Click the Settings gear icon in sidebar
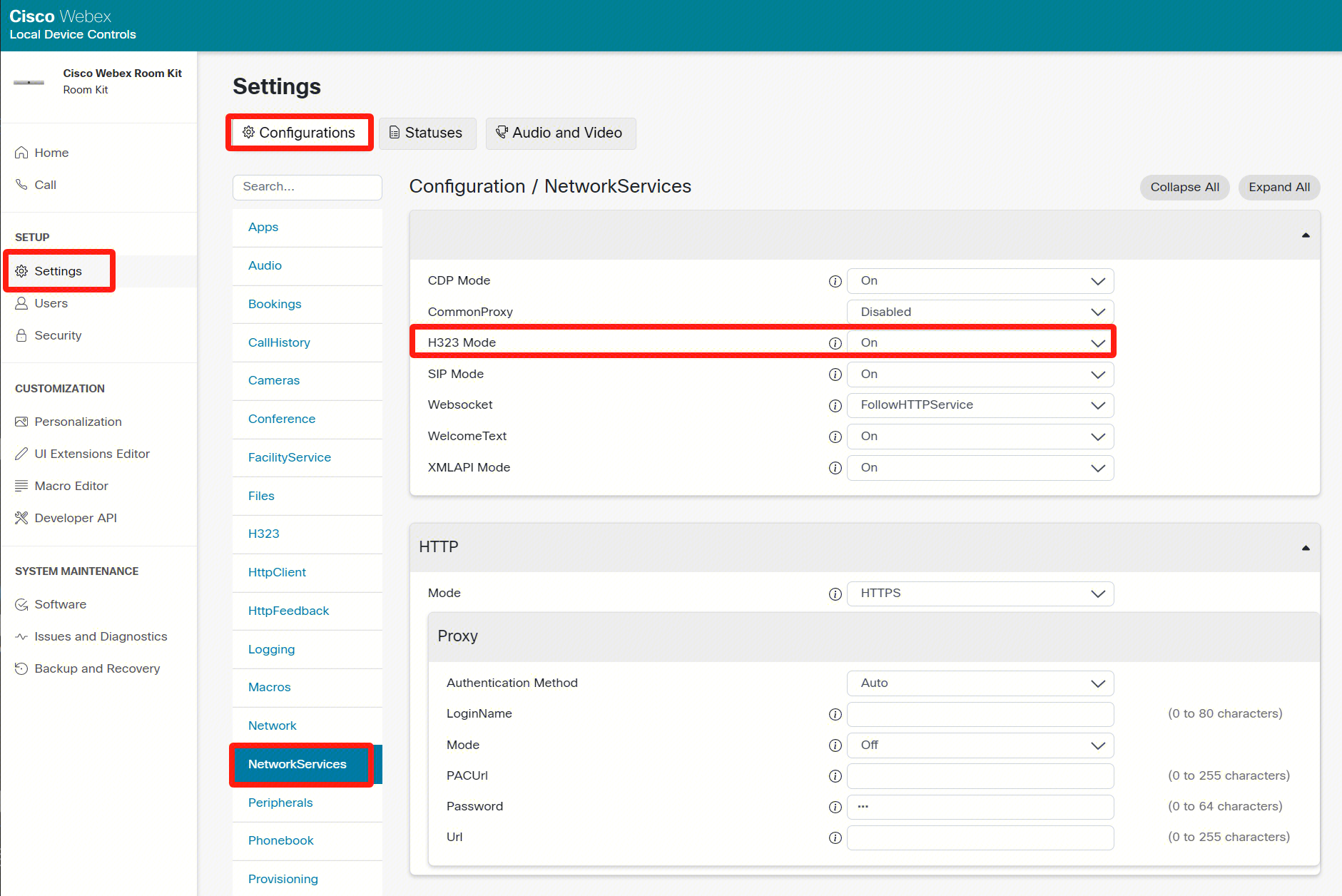1342x896 pixels. tap(21, 271)
